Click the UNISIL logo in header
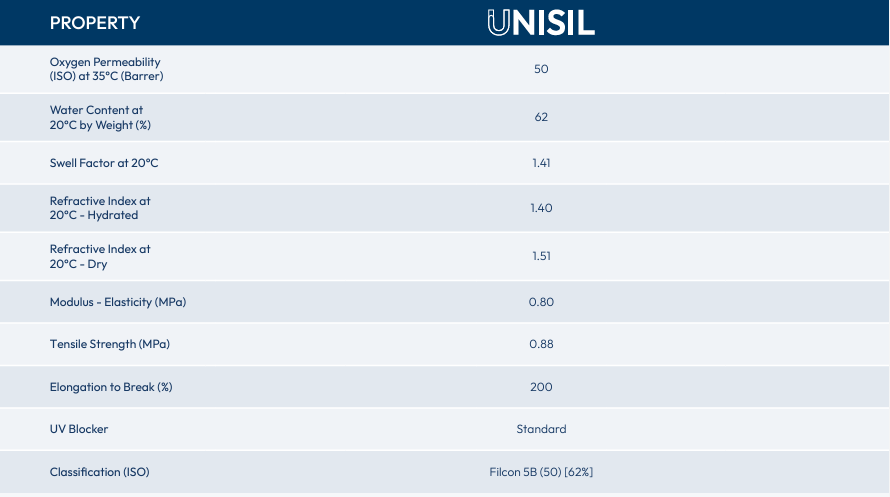Viewport: 890px width, 497px height. 541,22
